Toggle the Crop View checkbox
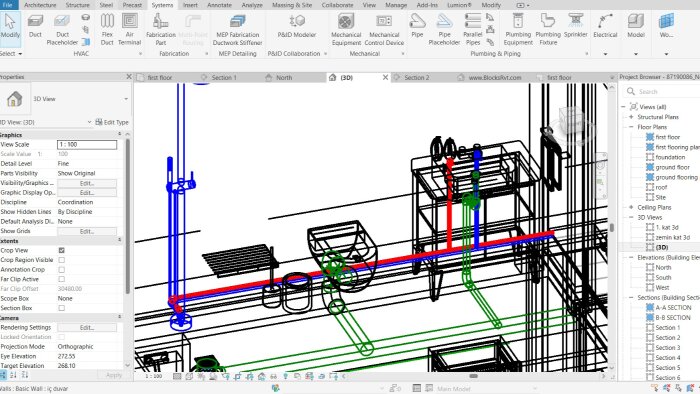Viewport: 700px width, 394px height. click(62, 250)
